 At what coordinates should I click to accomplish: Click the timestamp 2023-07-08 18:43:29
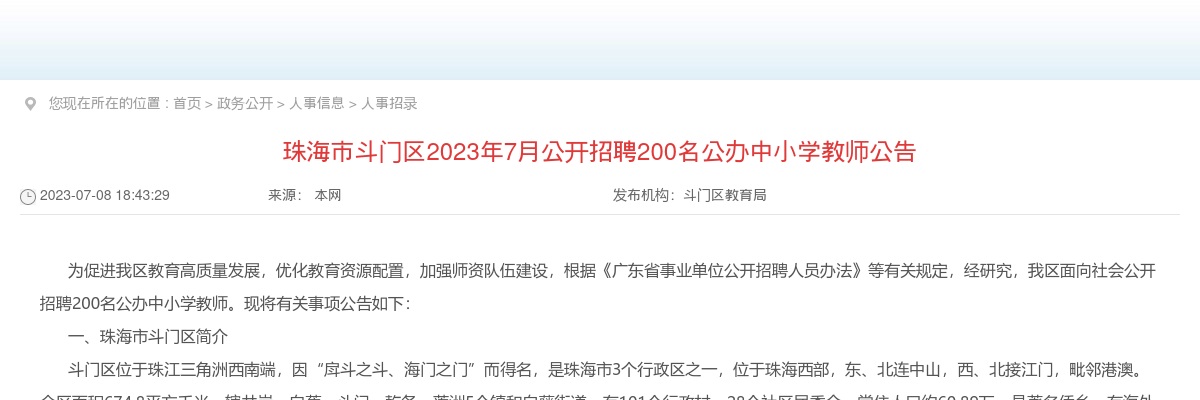105,195
